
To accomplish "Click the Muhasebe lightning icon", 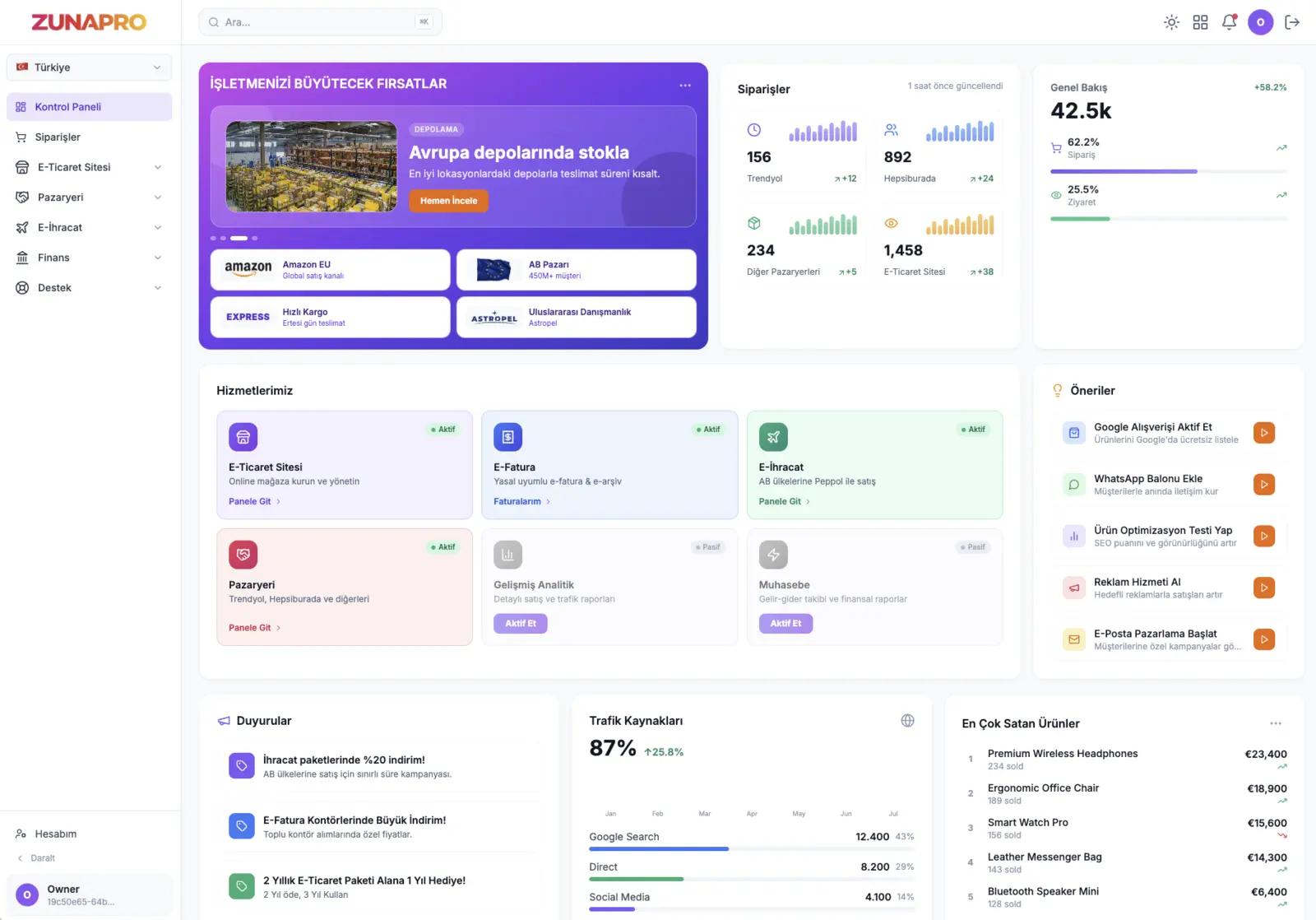I will point(773,555).
